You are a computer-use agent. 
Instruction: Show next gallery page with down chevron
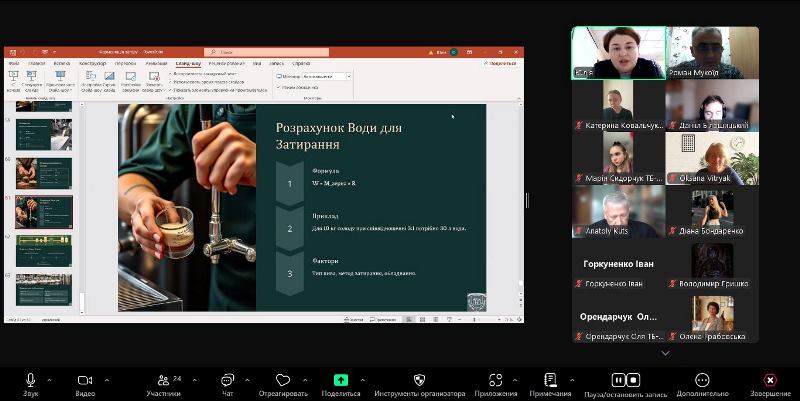coord(665,353)
